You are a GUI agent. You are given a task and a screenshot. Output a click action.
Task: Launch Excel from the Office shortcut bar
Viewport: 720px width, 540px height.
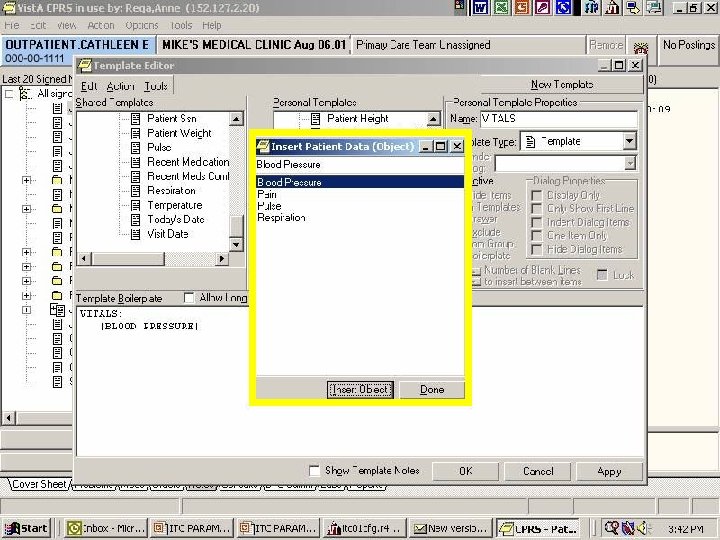(x=501, y=8)
